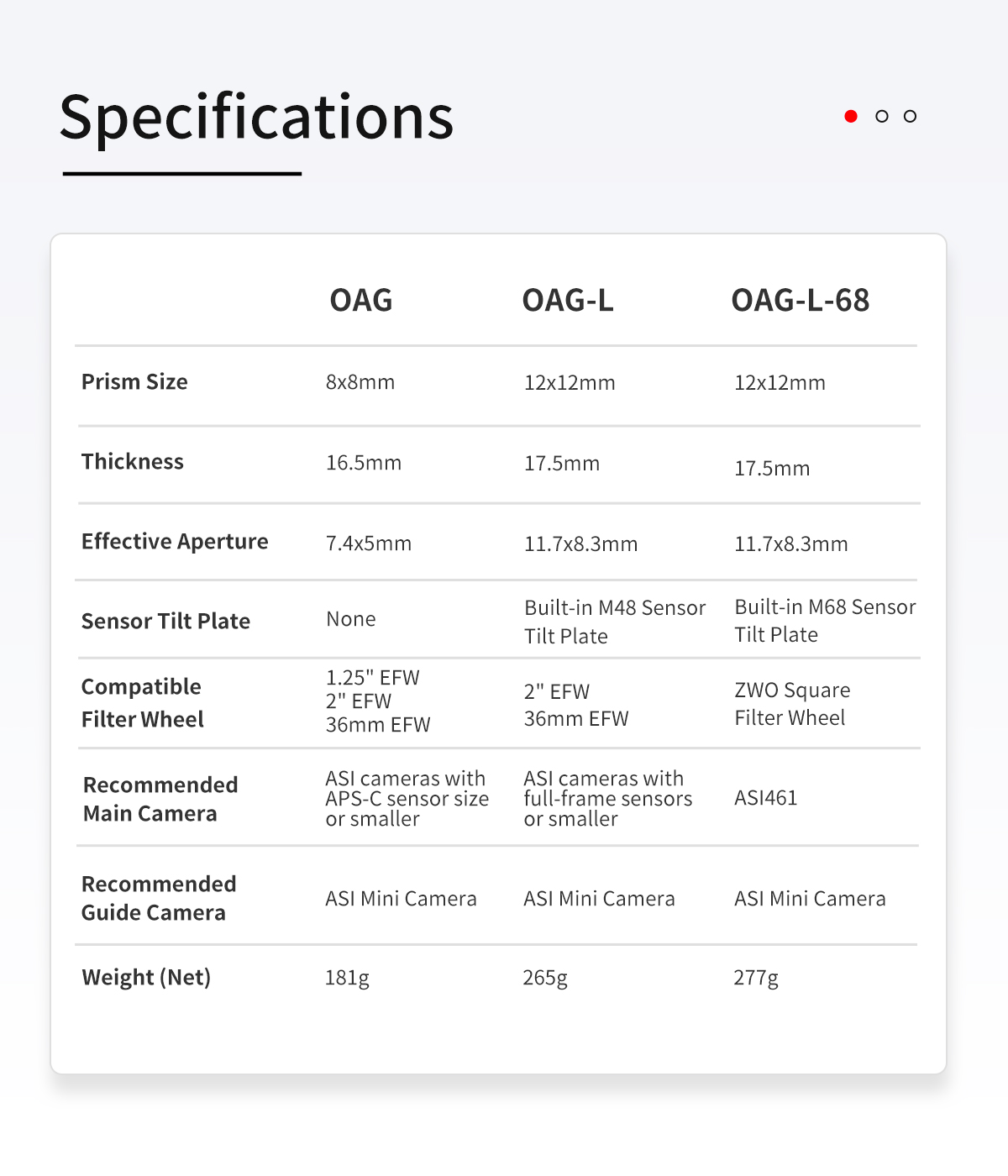Viewport: 1008px width, 1176px height.
Task: Select the OAG column header
Action: tap(361, 300)
